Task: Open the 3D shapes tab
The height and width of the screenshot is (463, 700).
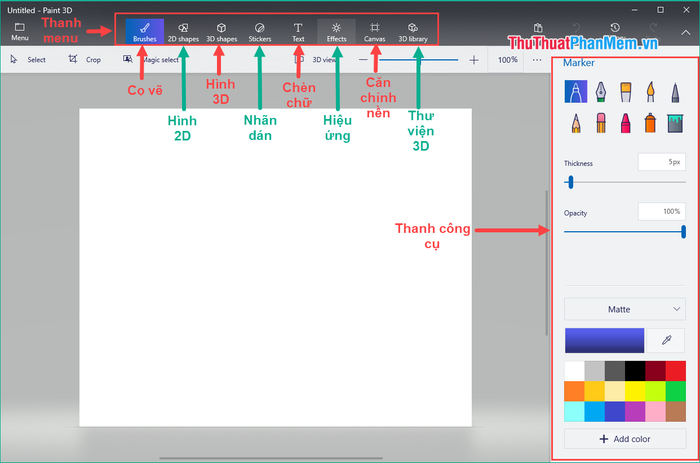Action: pos(221,31)
